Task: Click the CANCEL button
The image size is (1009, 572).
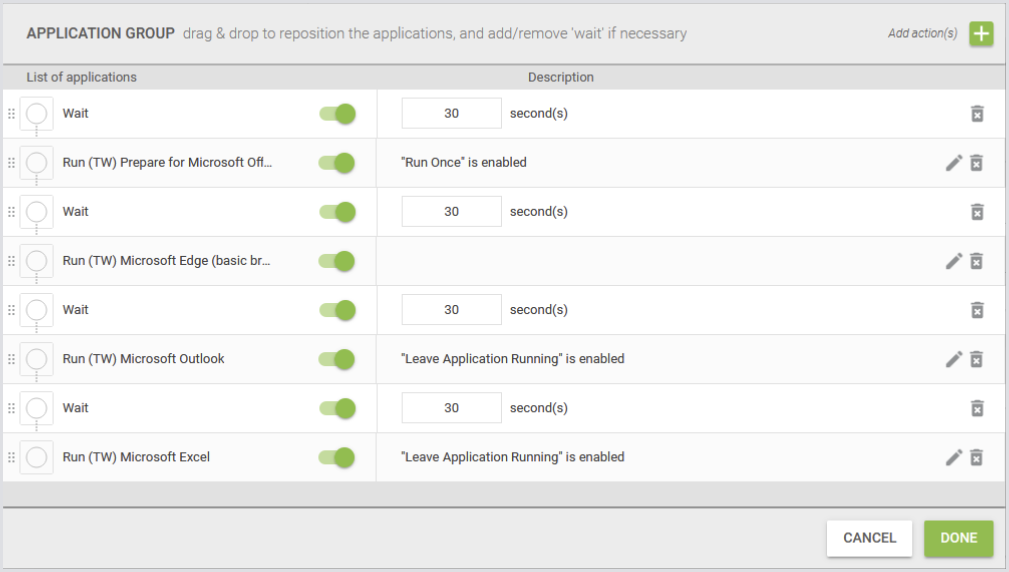Action: [868, 538]
